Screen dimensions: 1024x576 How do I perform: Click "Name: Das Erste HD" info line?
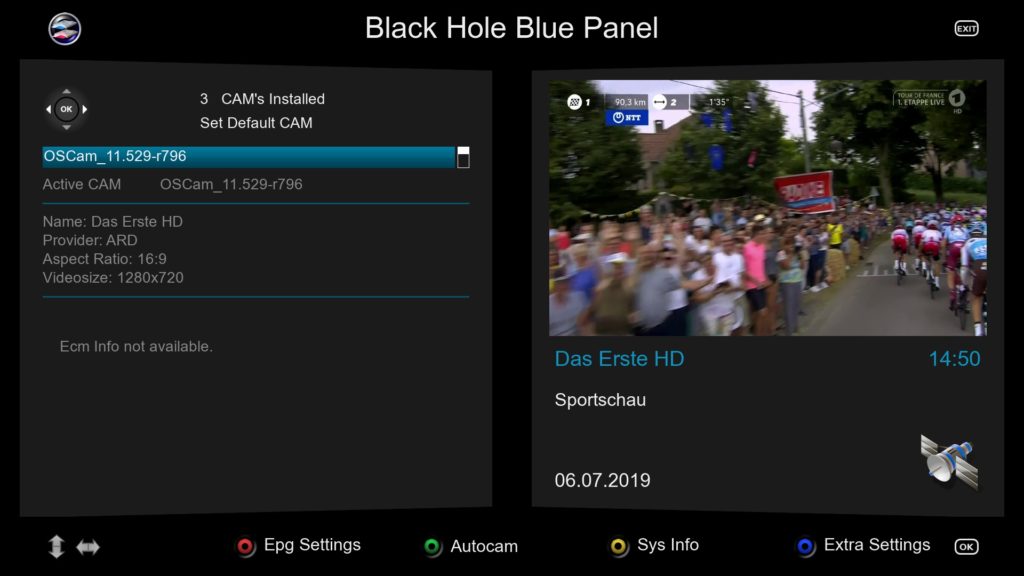click(x=112, y=221)
